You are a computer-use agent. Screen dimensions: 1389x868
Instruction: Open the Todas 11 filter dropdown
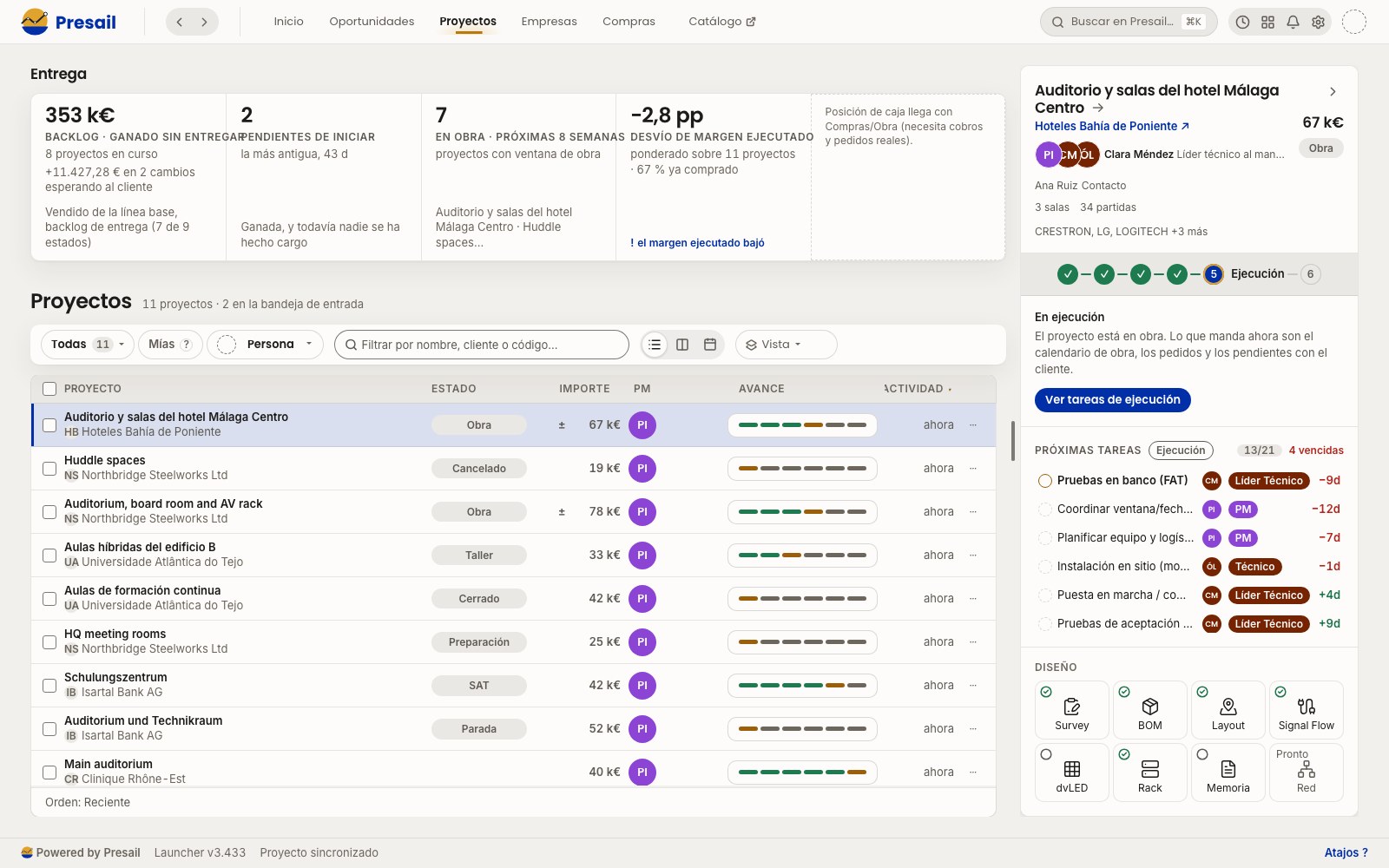click(x=87, y=345)
